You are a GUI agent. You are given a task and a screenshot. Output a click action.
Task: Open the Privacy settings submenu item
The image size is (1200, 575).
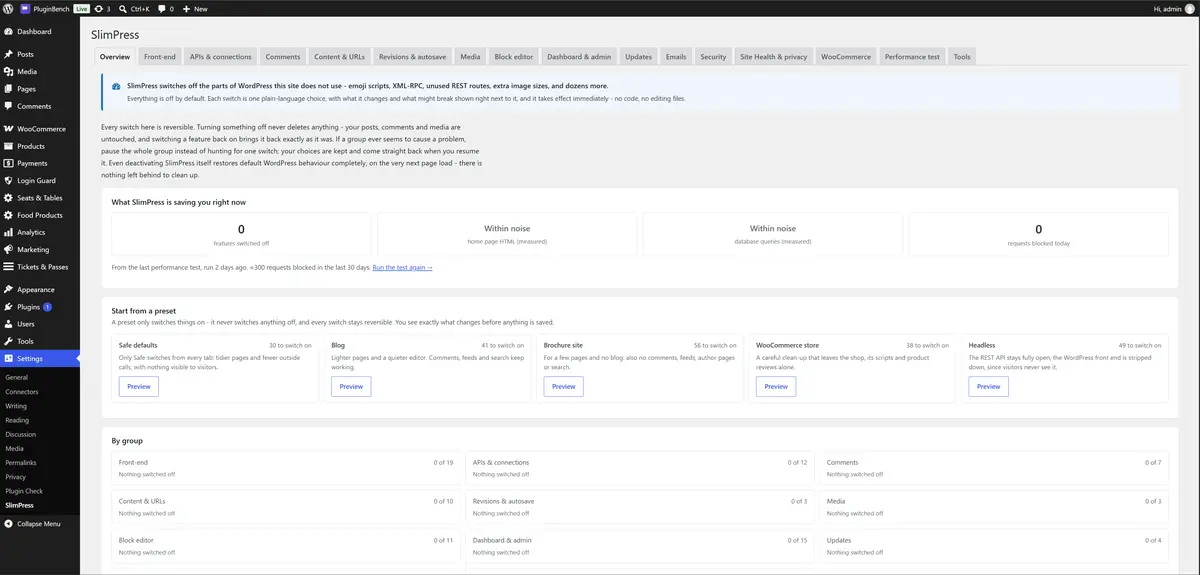[16, 477]
